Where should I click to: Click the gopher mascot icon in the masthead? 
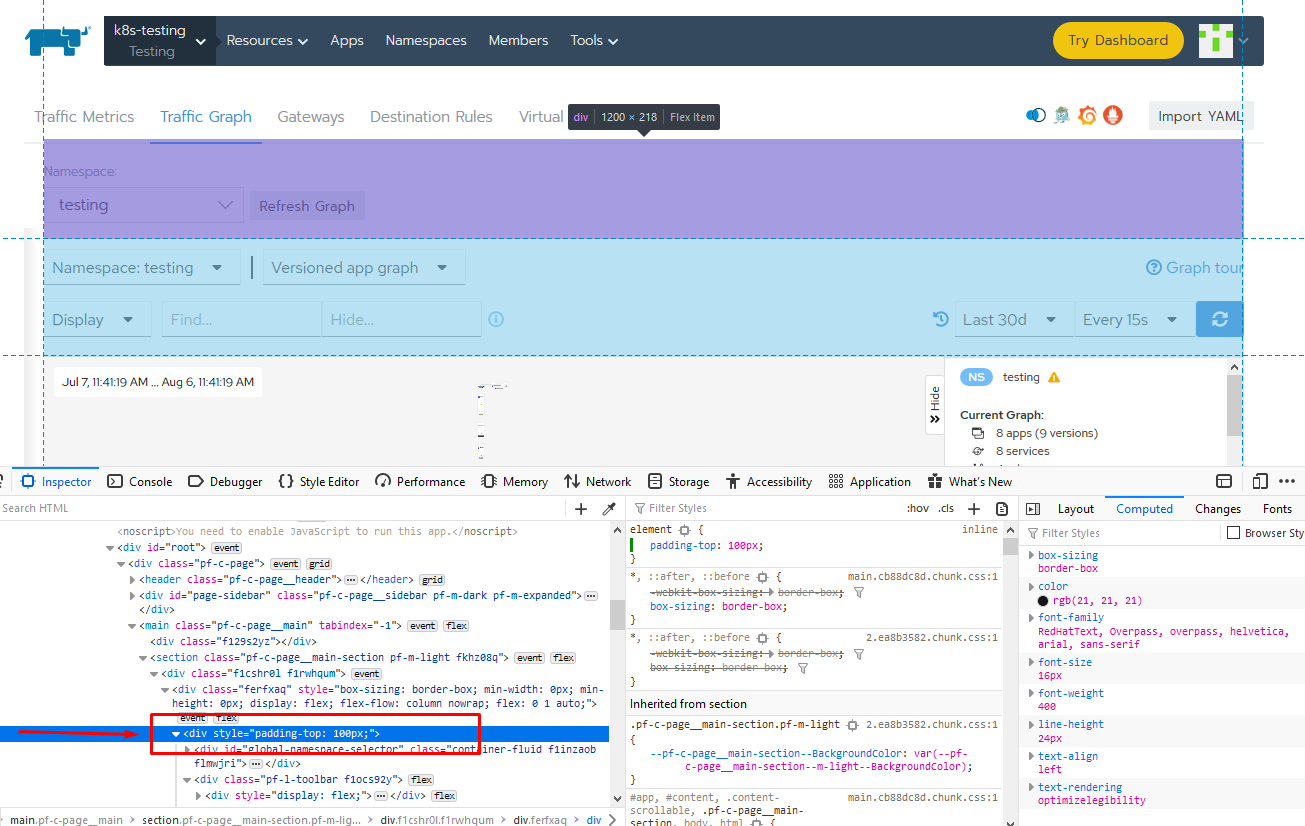(x=1061, y=115)
